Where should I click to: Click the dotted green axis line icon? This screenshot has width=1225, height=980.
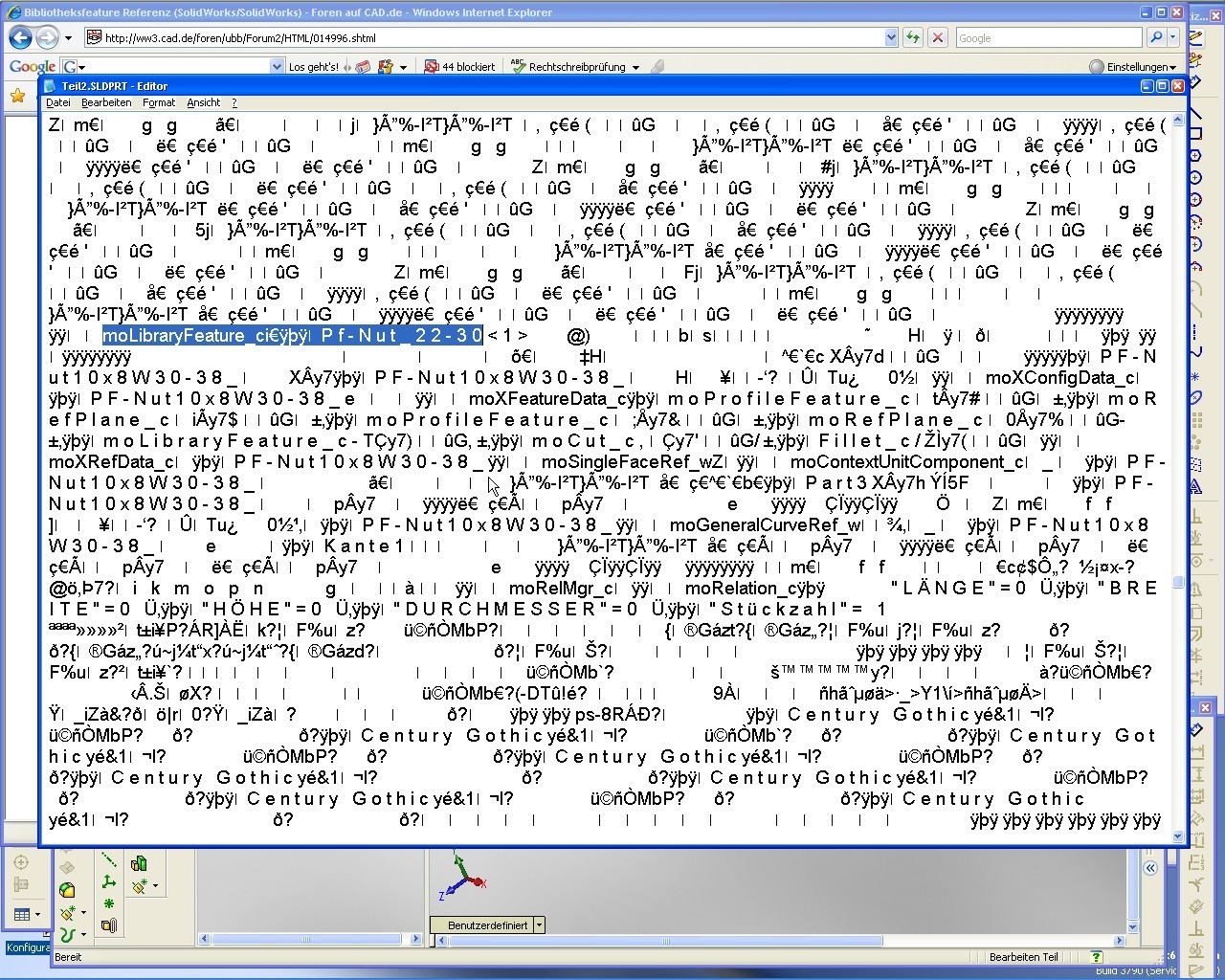tap(109, 860)
